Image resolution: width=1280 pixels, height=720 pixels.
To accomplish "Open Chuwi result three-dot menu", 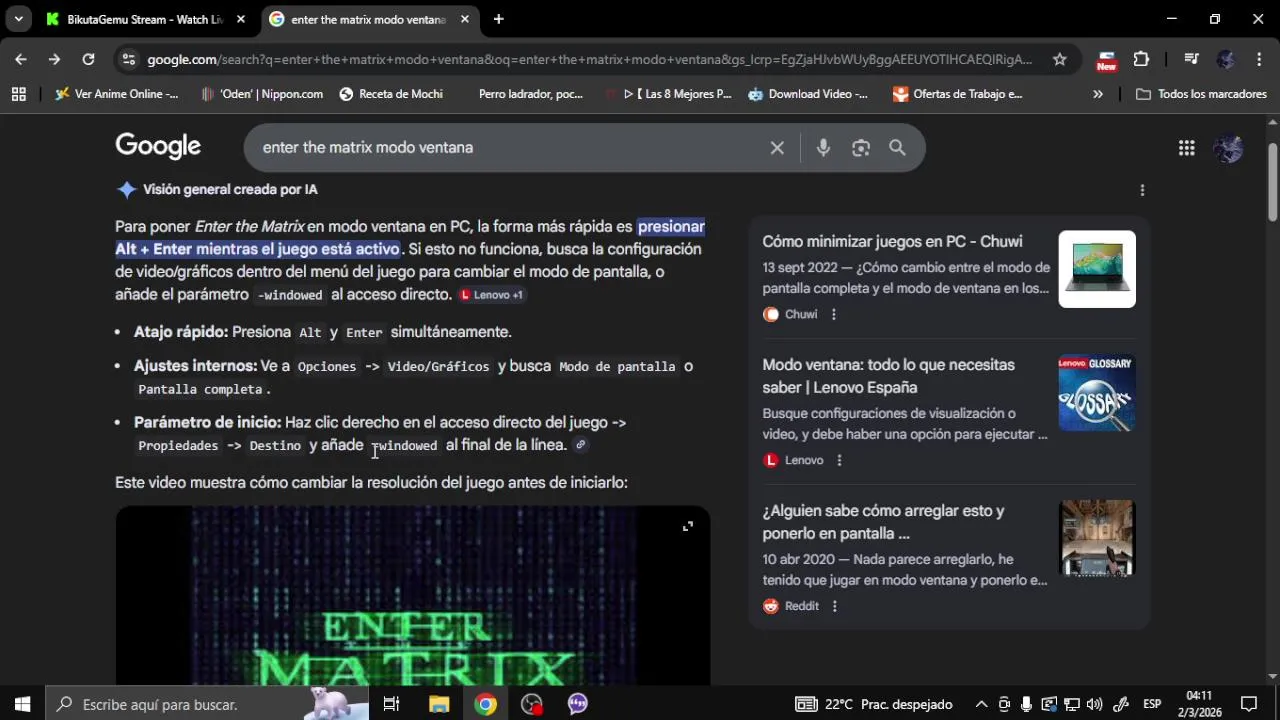I will coord(834,314).
